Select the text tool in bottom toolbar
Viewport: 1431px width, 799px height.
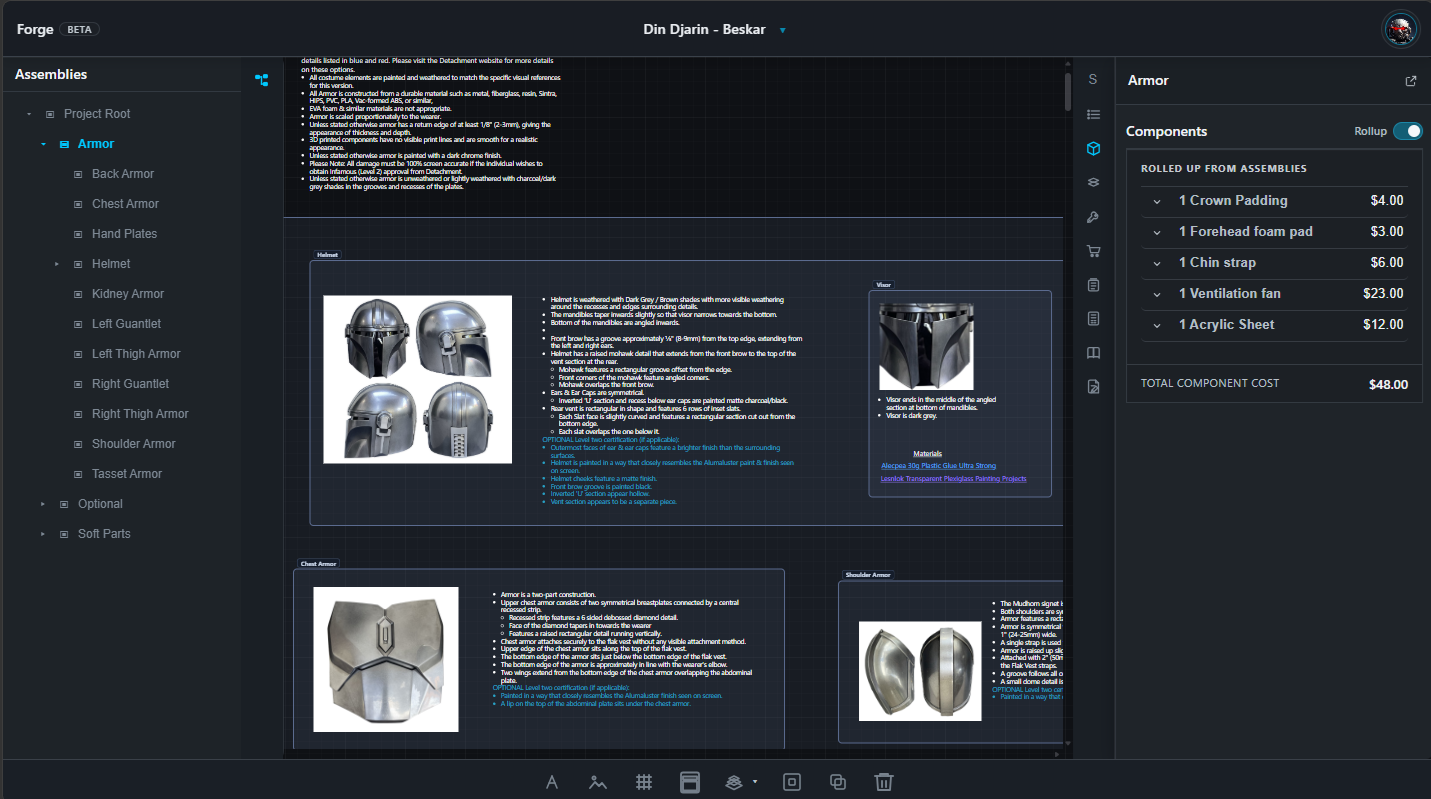click(551, 782)
